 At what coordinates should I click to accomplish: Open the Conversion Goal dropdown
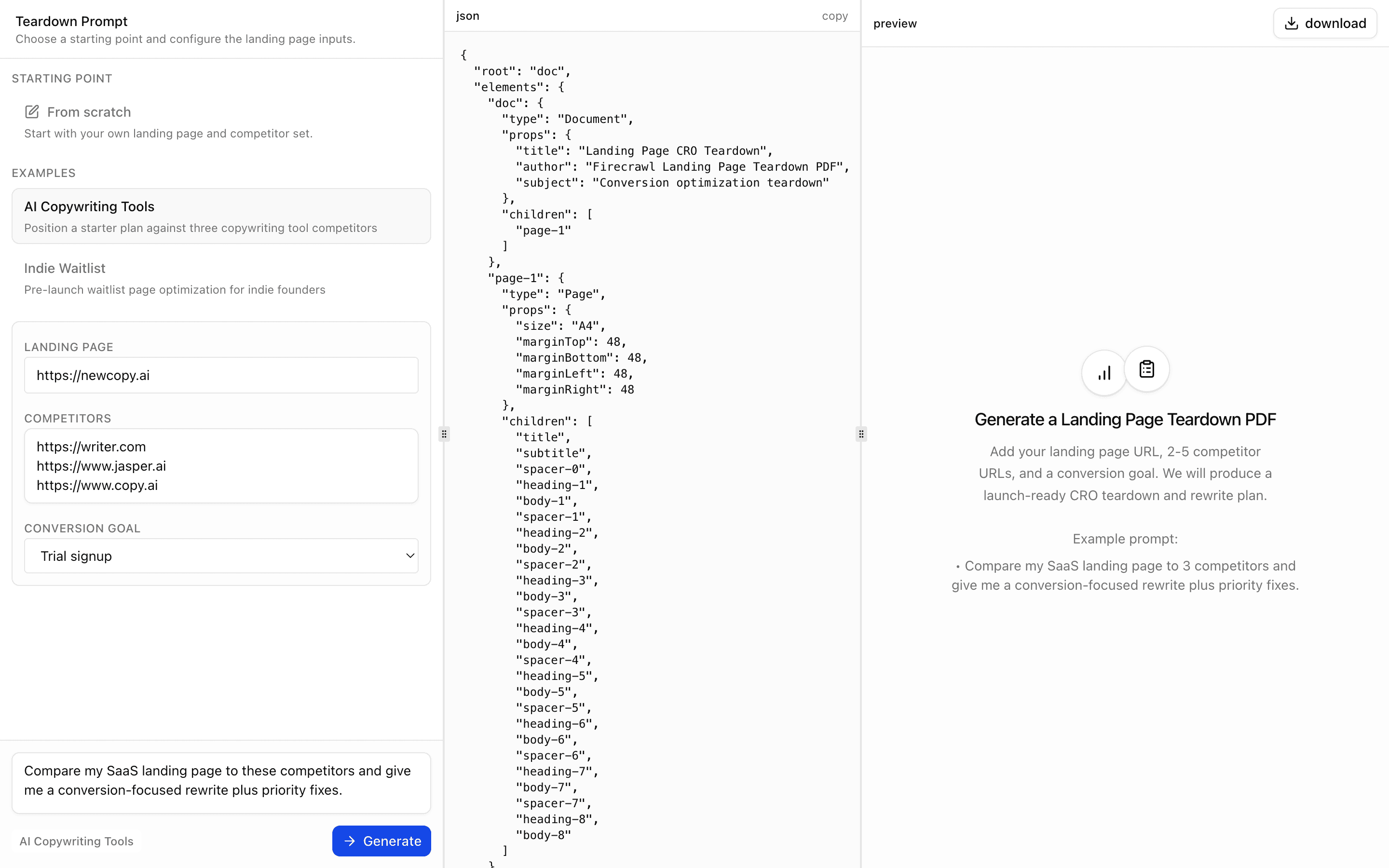[221, 555]
